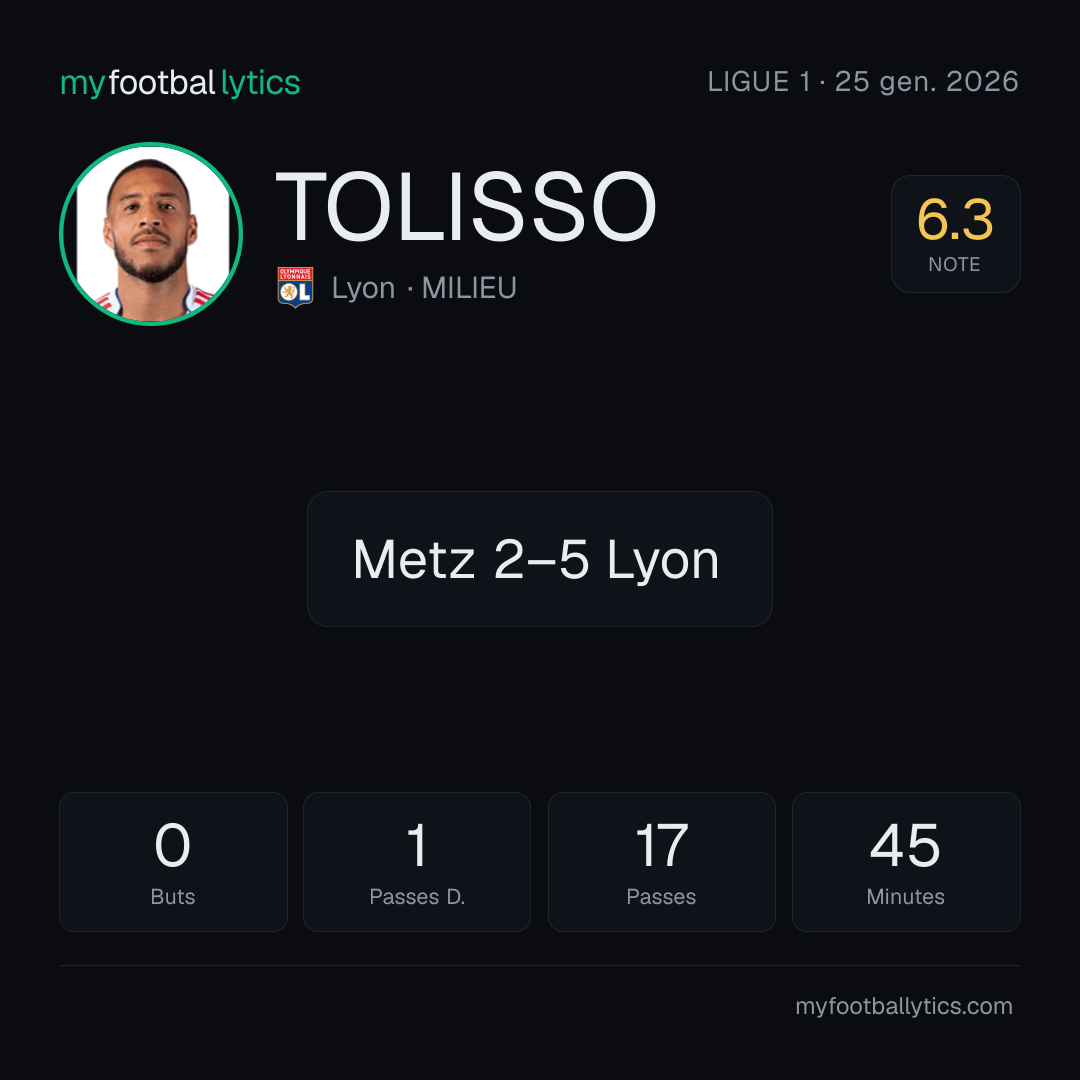Image resolution: width=1080 pixels, height=1080 pixels.
Task: Click the 25 gen. 2026 date text
Action: (927, 82)
